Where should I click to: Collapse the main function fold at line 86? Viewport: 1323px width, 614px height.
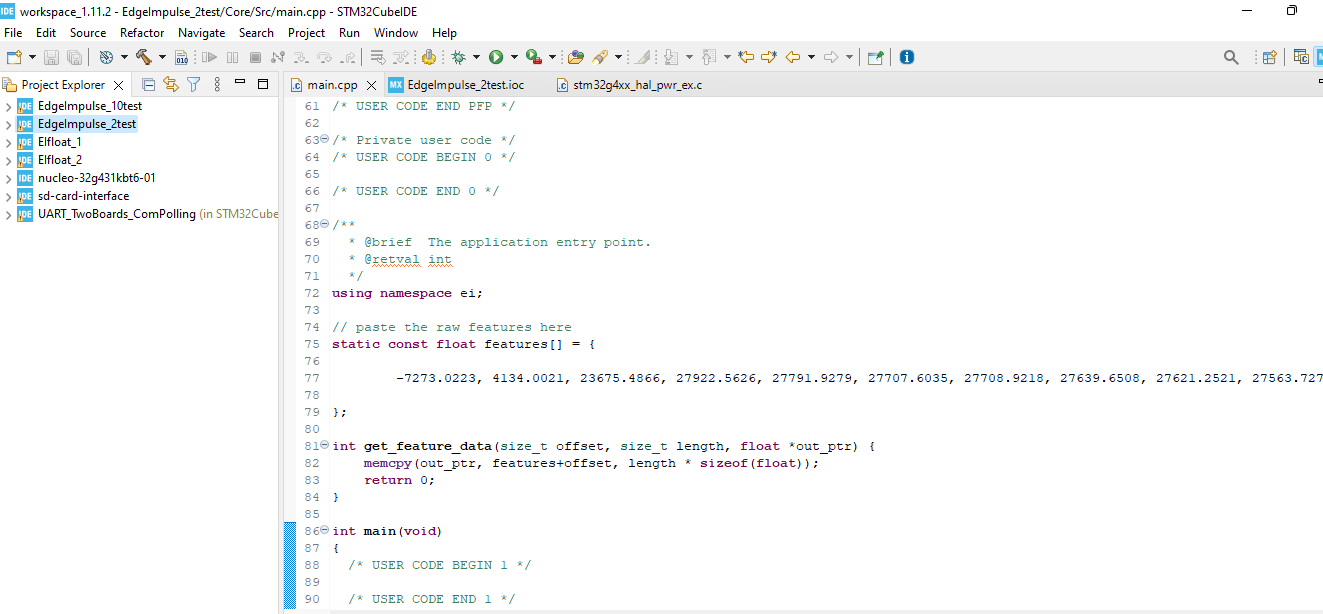pyautogui.click(x=324, y=531)
